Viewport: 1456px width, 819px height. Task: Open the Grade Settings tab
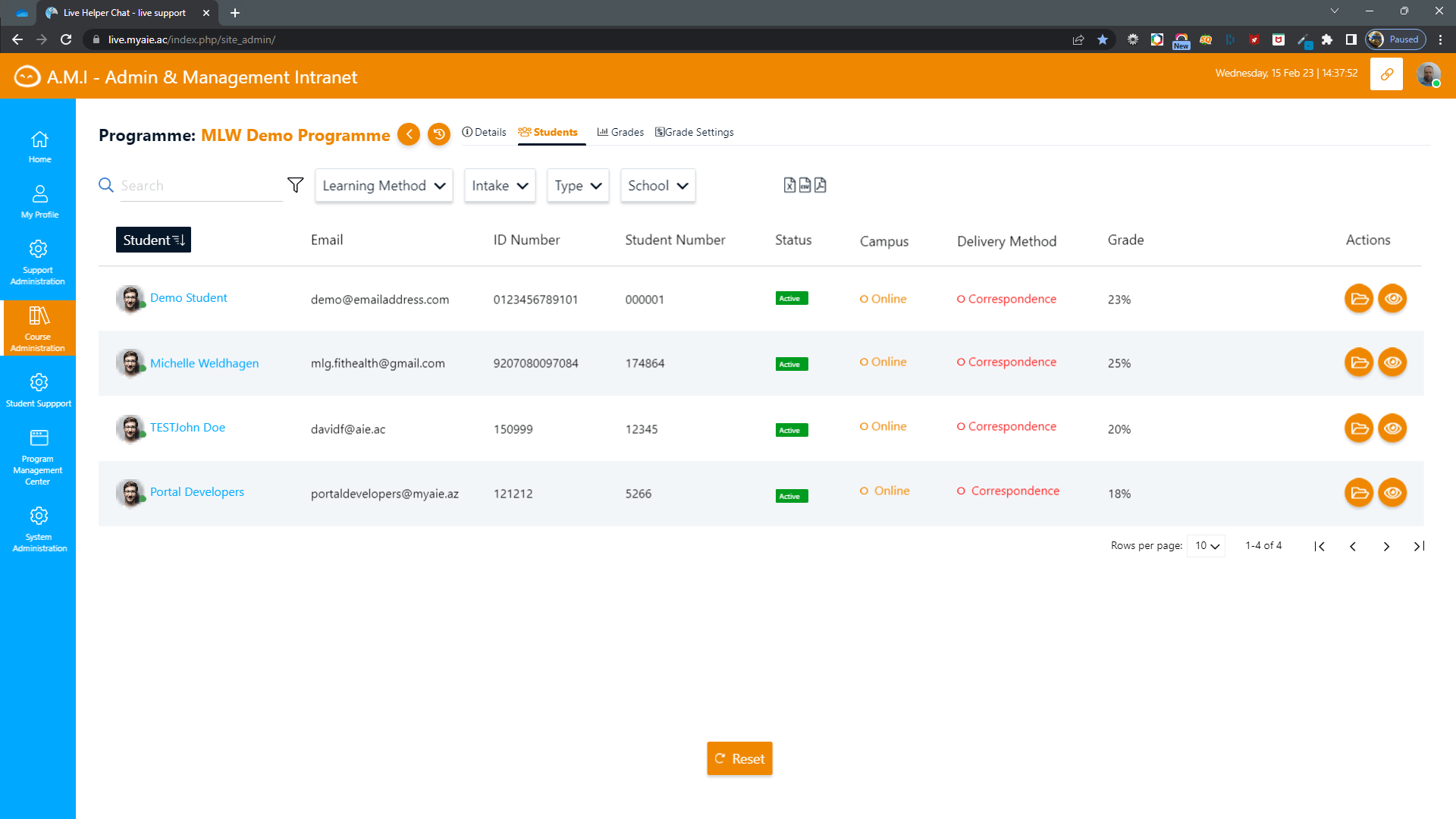695,132
